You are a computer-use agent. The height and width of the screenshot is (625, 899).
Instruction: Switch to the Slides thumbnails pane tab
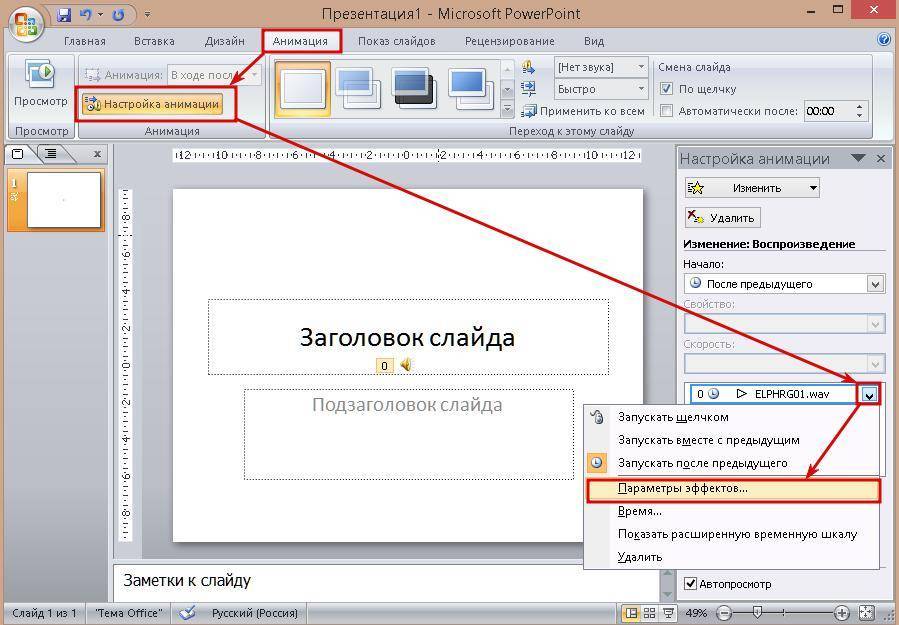(18, 154)
